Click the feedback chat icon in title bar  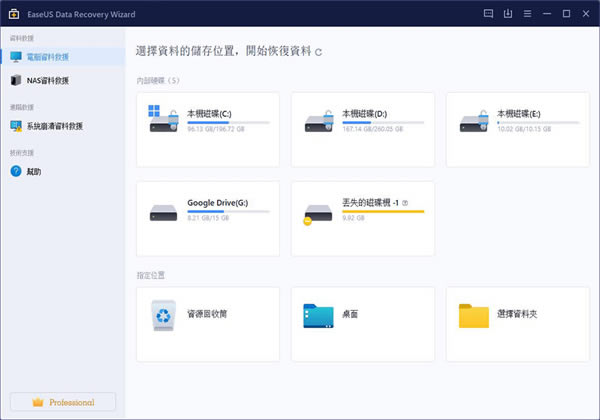(487, 14)
